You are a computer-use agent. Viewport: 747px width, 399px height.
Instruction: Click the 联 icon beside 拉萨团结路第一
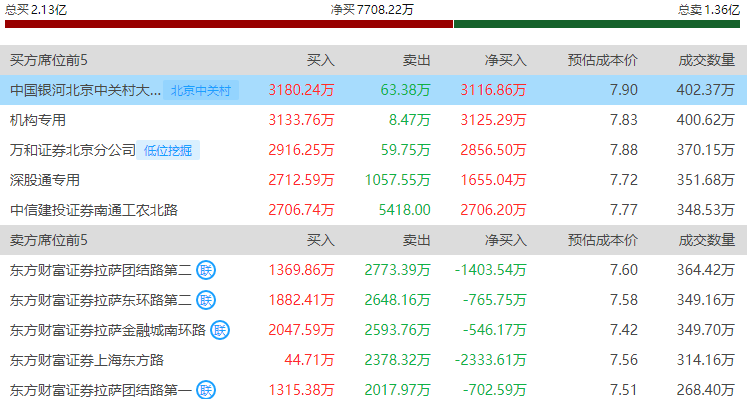[206, 390]
